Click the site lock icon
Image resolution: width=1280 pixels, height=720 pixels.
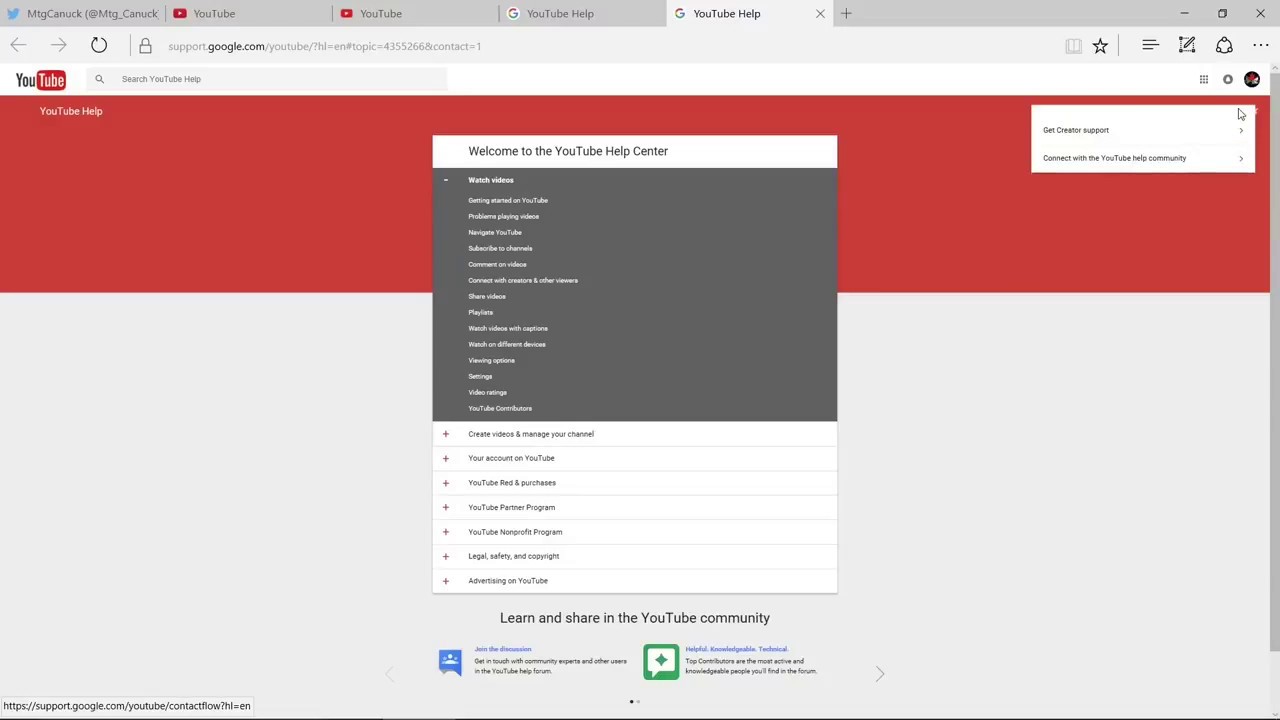(145, 46)
